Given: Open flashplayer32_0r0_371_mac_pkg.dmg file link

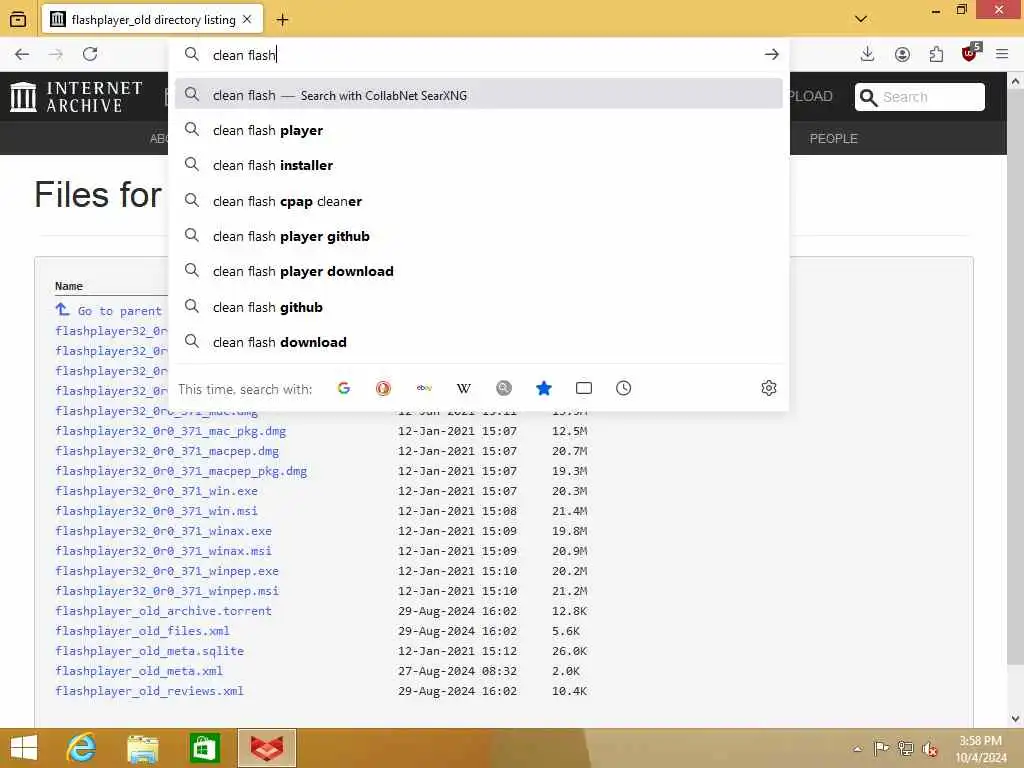Looking at the screenshot, I should (x=170, y=431).
